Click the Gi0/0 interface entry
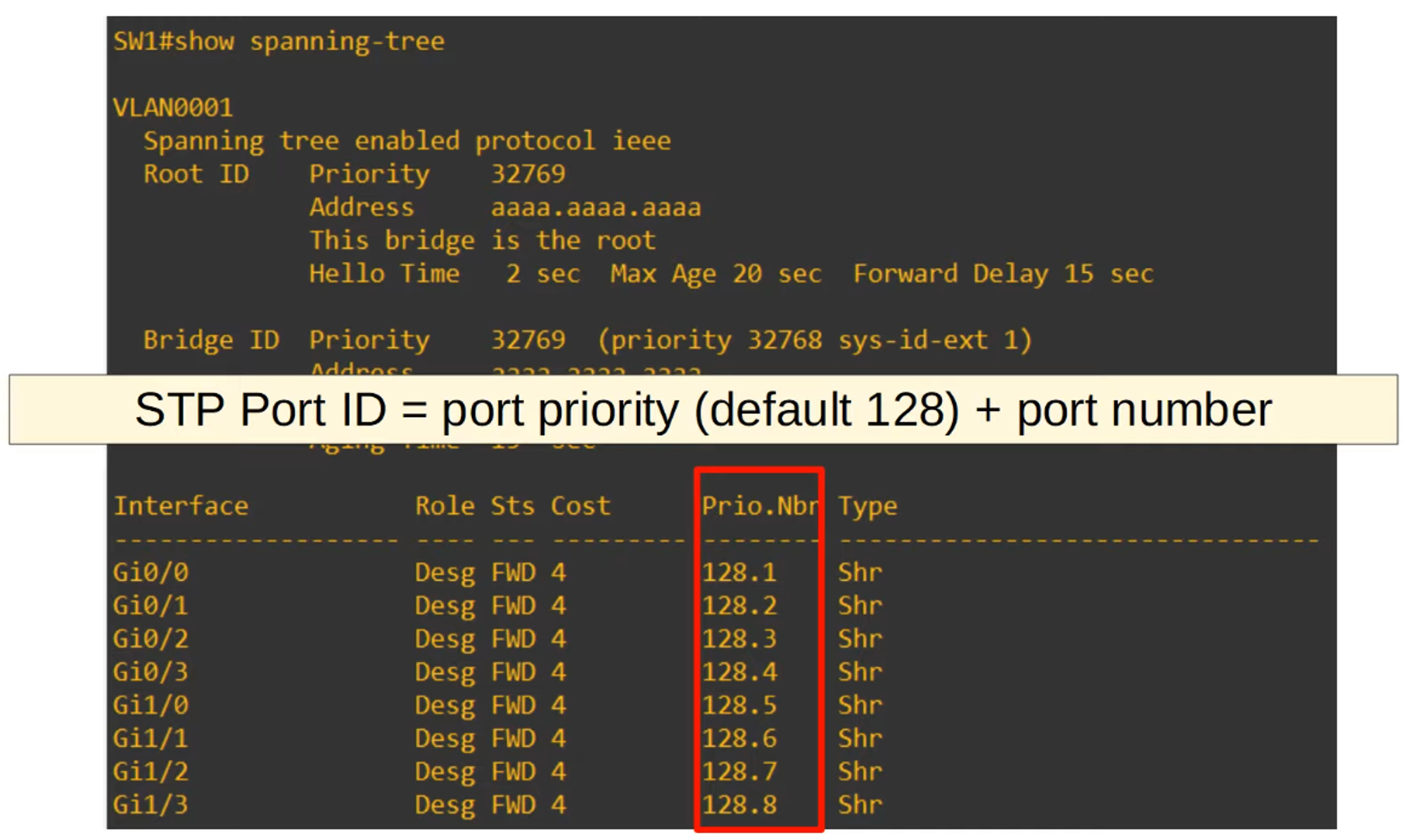Viewport: 1407px width, 840px height. coord(151,572)
